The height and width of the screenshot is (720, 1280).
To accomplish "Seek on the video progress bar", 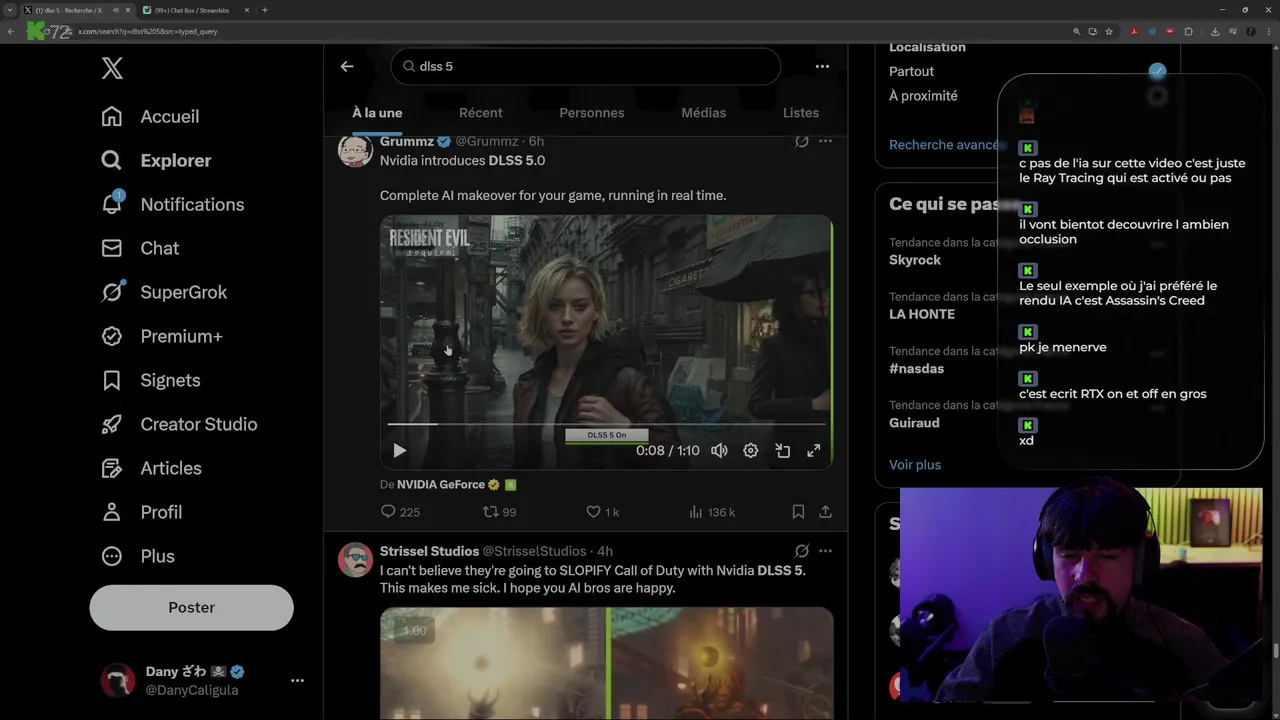I will pos(606,424).
